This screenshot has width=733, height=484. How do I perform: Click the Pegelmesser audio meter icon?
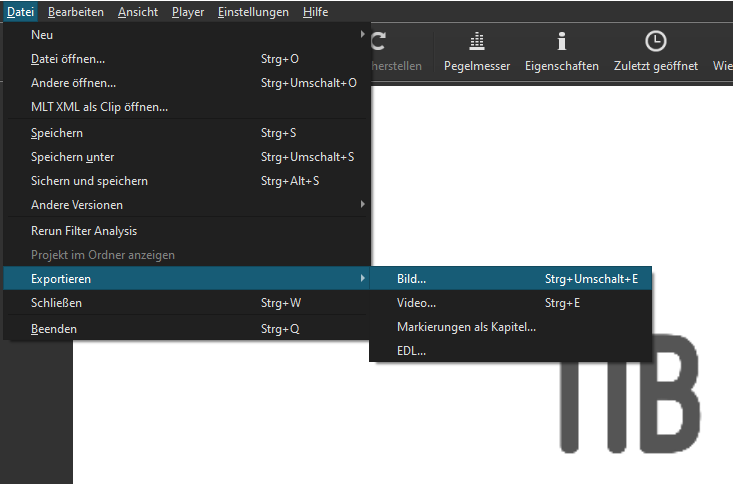477,42
